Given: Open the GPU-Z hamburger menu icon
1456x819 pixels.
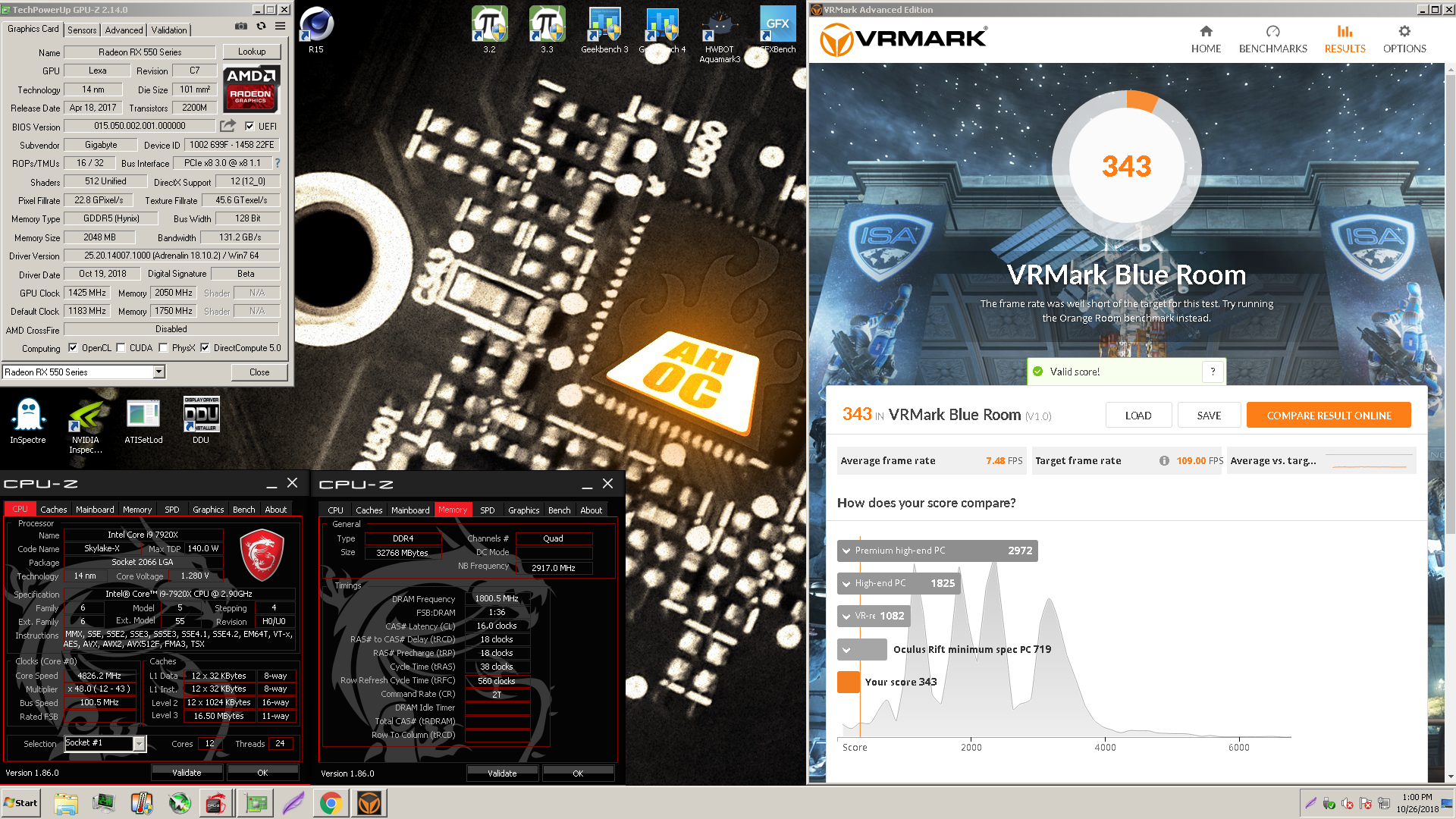Looking at the screenshot, I should point(280,27).
